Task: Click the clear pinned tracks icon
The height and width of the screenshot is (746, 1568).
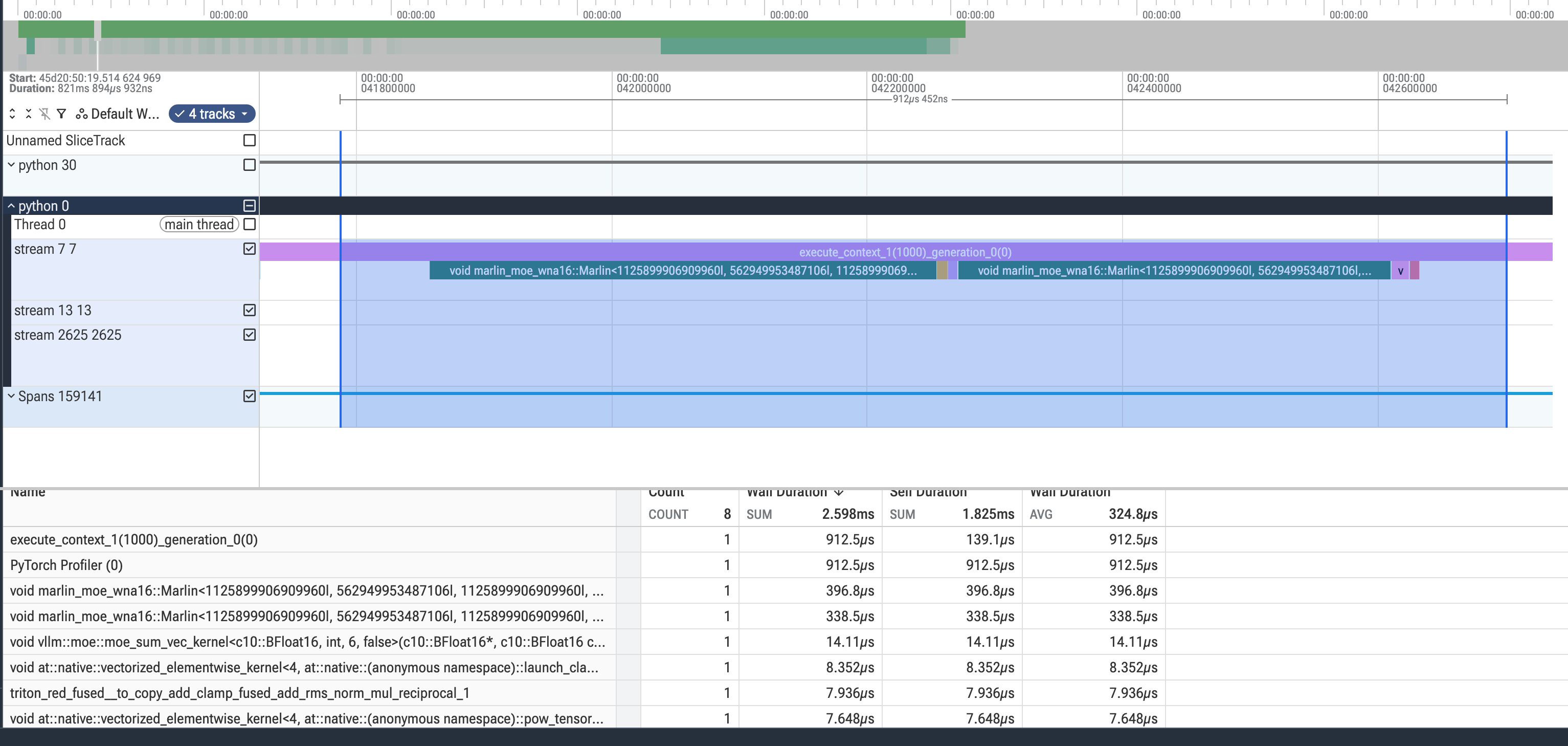Action: (44, 114)
